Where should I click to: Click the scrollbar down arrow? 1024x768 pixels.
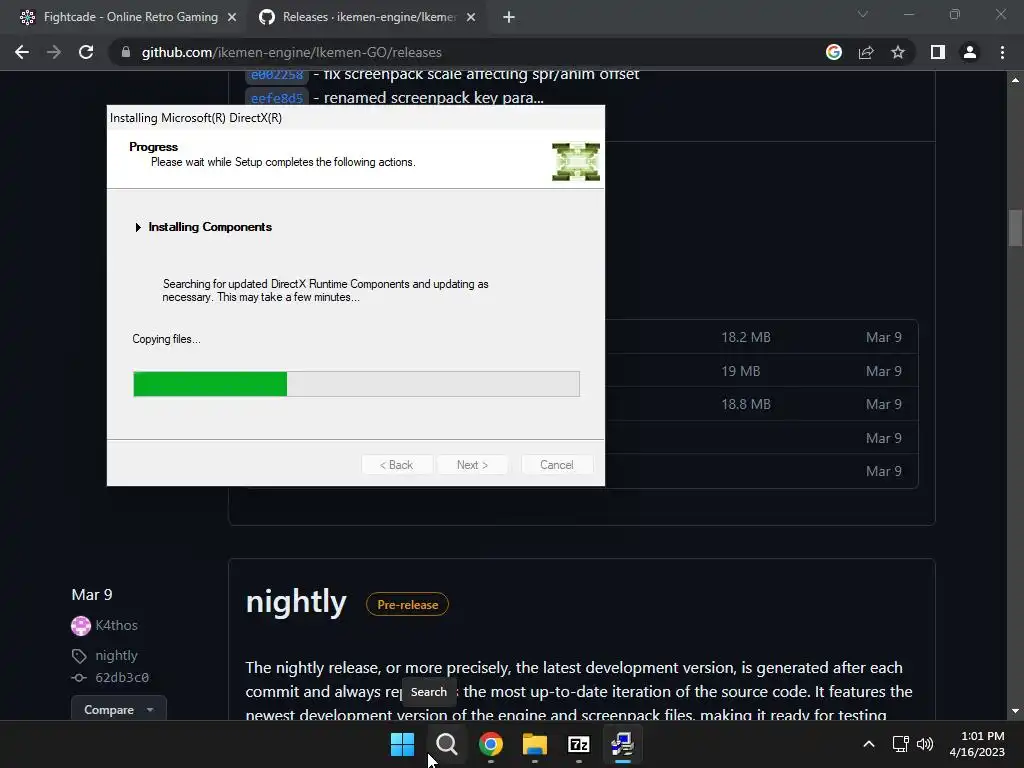pyautogui.click(x=1015, y=712)
